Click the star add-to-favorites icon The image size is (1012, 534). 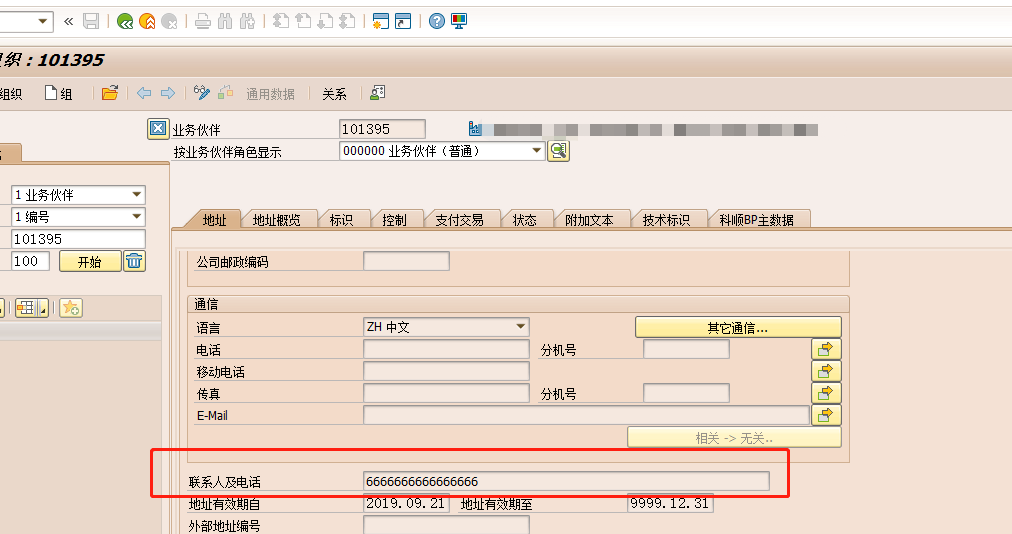point(70,308)
